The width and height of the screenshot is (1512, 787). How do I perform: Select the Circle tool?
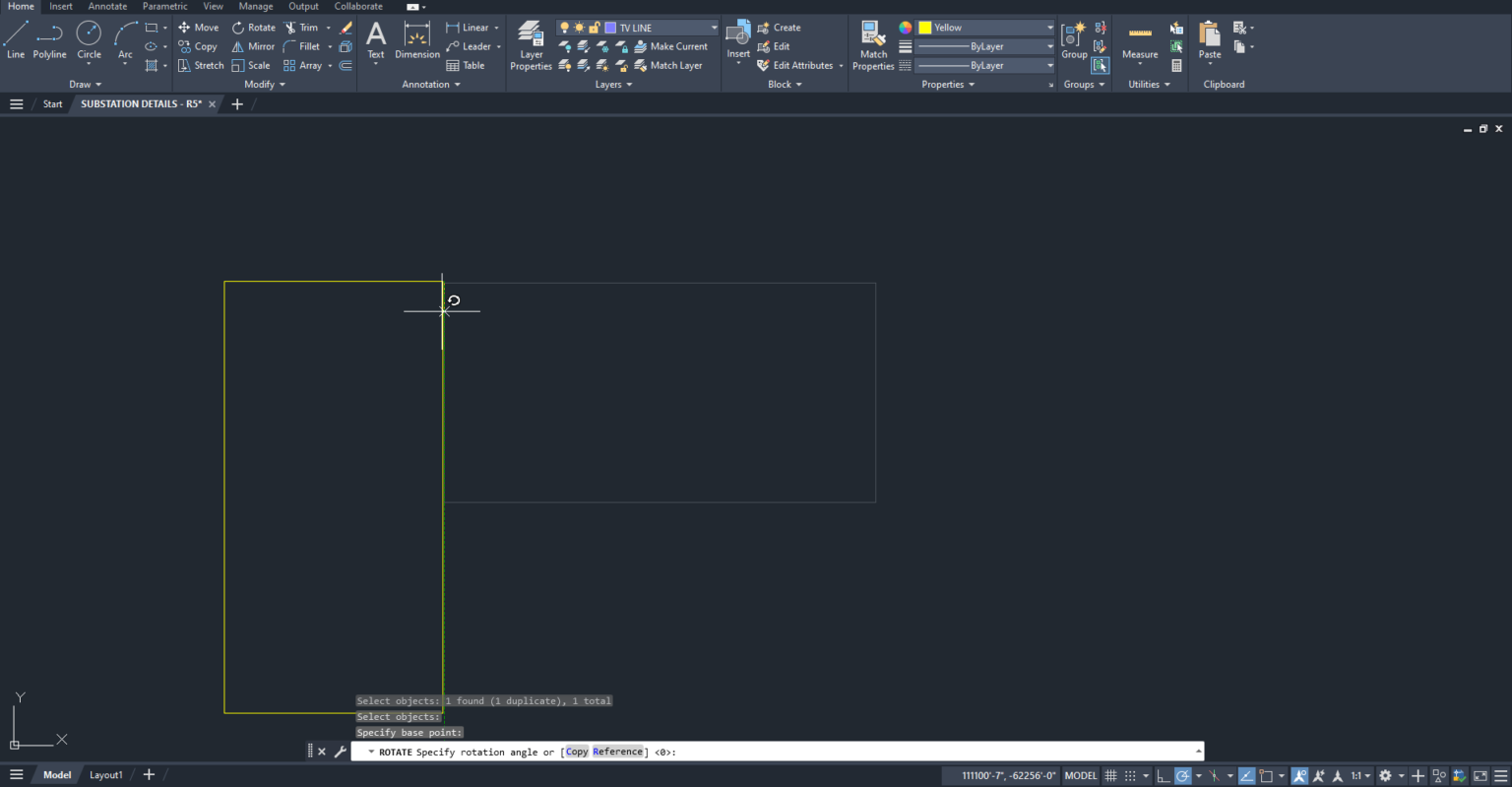(x=89, y=40)
